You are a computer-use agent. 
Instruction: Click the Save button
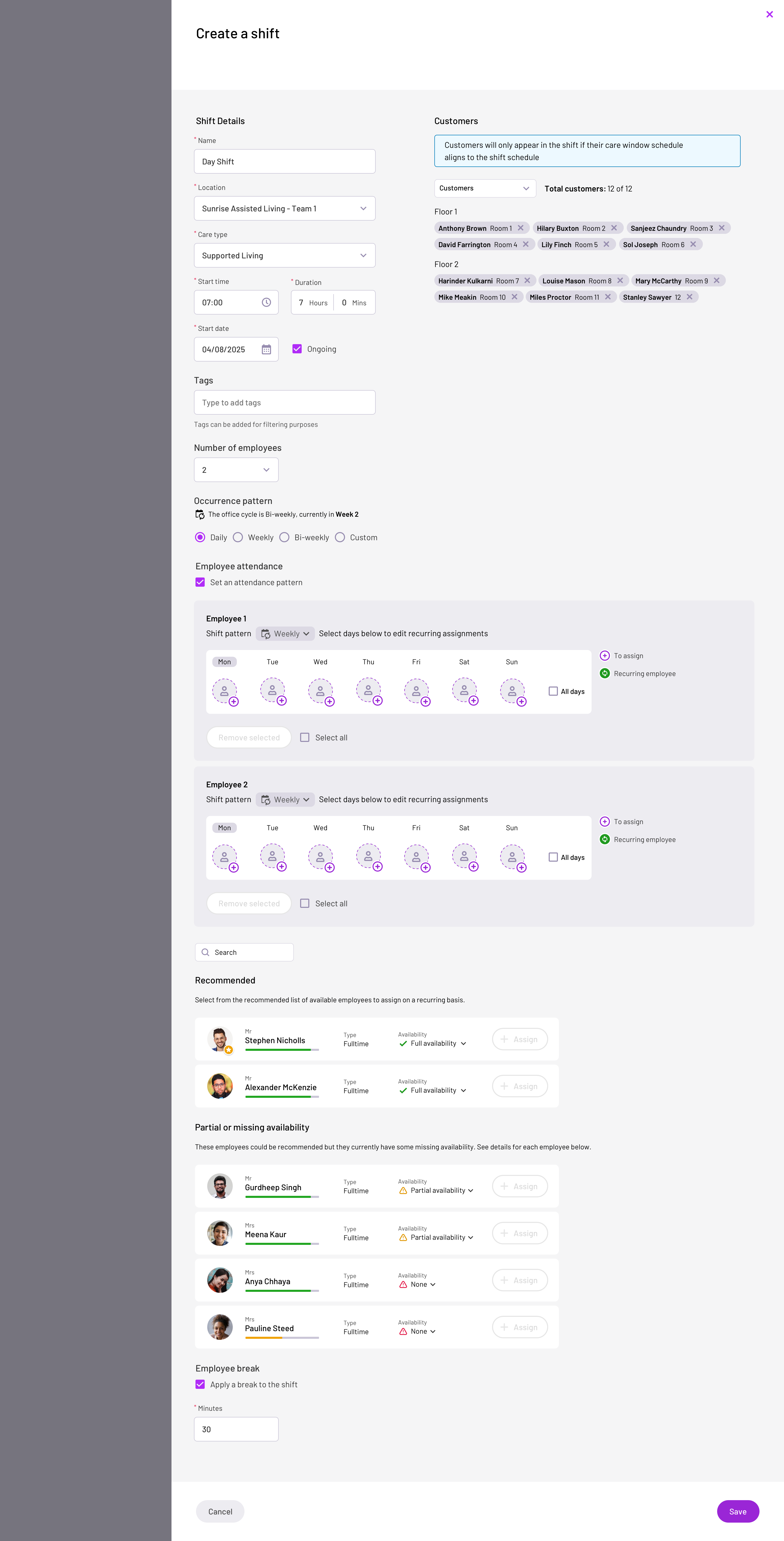[738, 1511]
